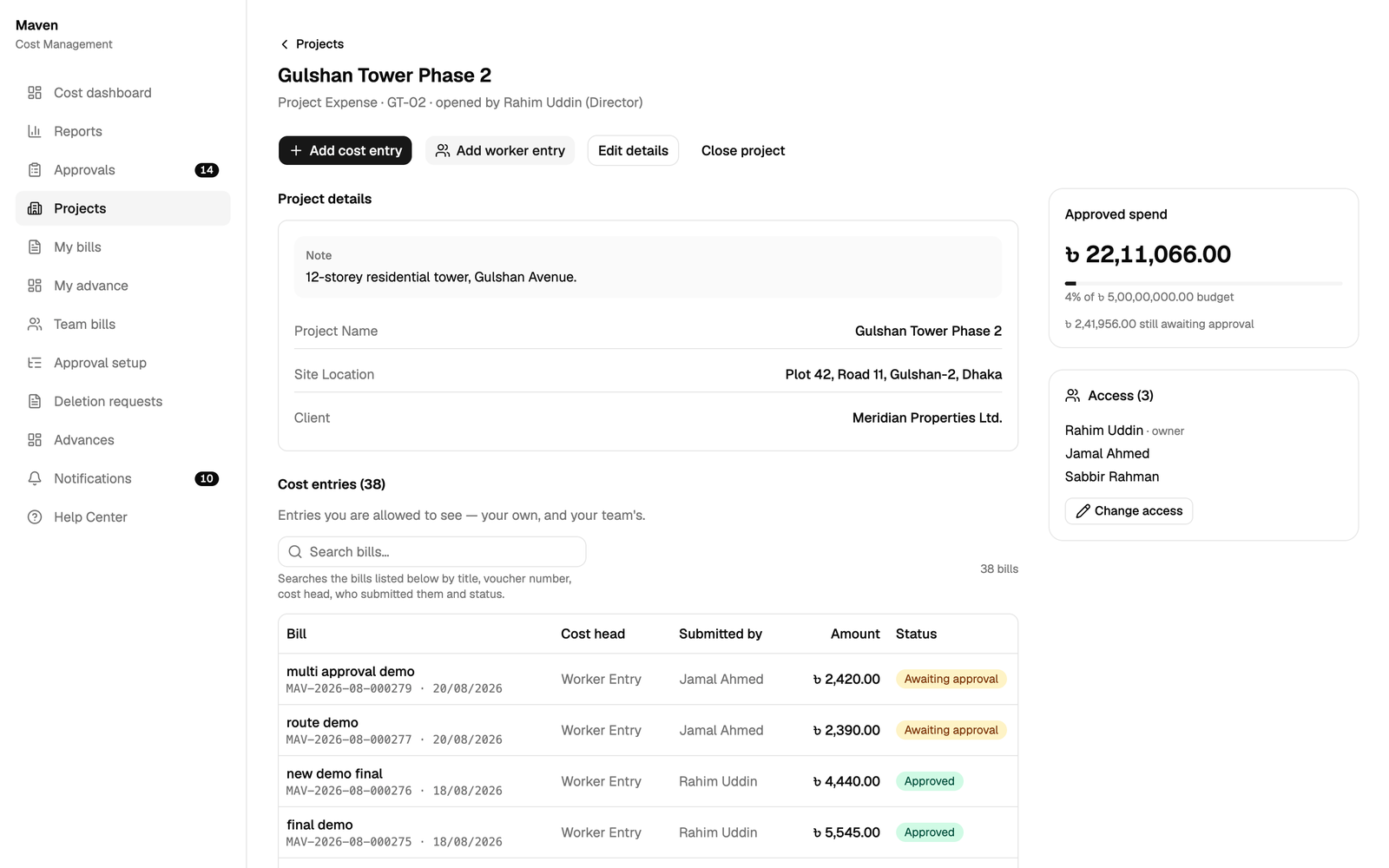This screenshot has height=868, width=1389.
Task: Open the Cost dashboard page
Action: tap(123, 93)
